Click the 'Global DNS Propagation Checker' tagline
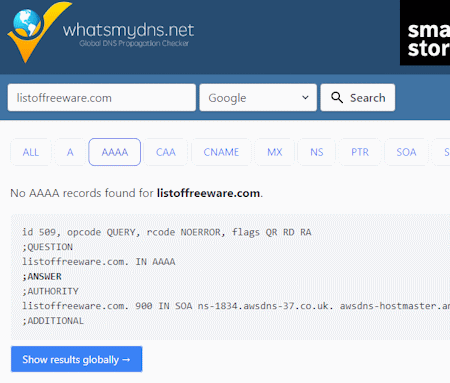450x383 pixels. click(x=134, y=44)
